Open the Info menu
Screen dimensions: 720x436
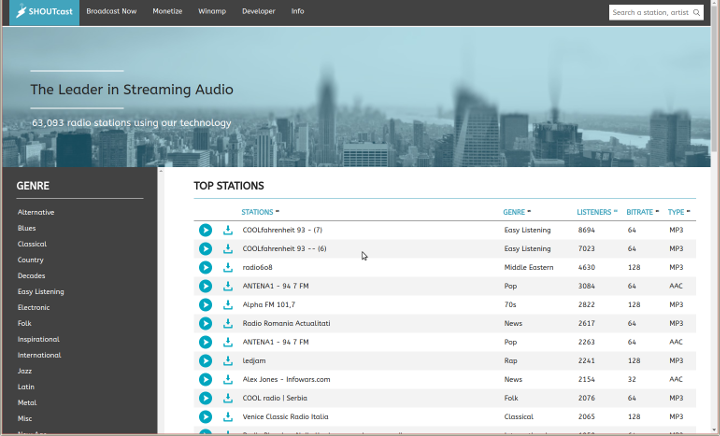pos(298,11)
